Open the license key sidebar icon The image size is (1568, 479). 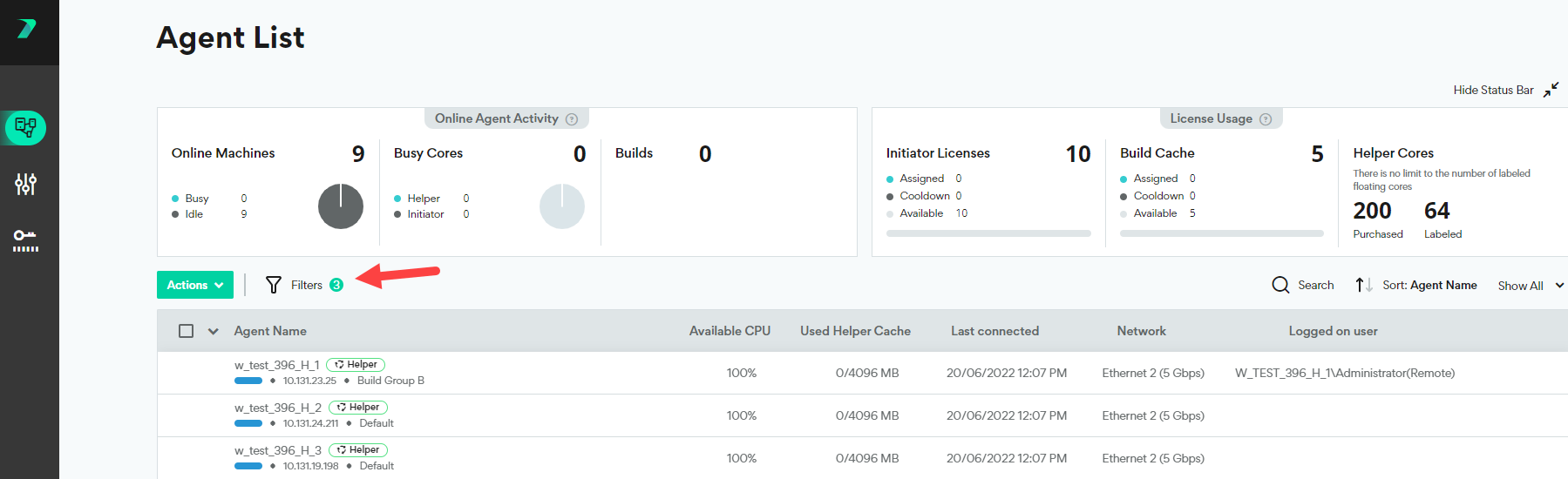point(25,240)
